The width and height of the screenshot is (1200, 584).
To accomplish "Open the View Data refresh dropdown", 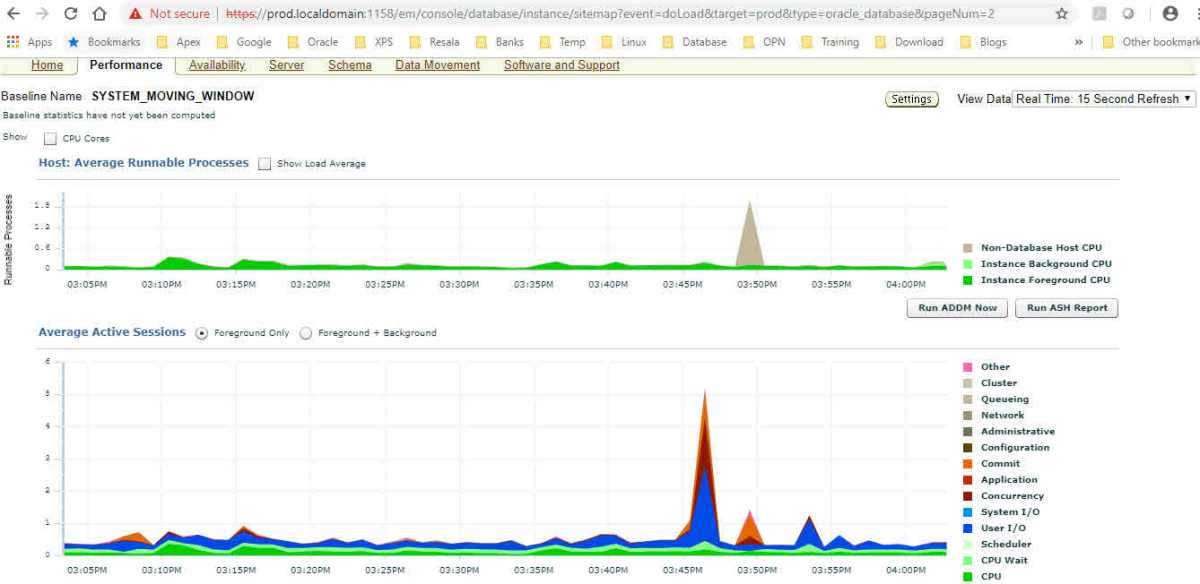I will coord(1104,99).
